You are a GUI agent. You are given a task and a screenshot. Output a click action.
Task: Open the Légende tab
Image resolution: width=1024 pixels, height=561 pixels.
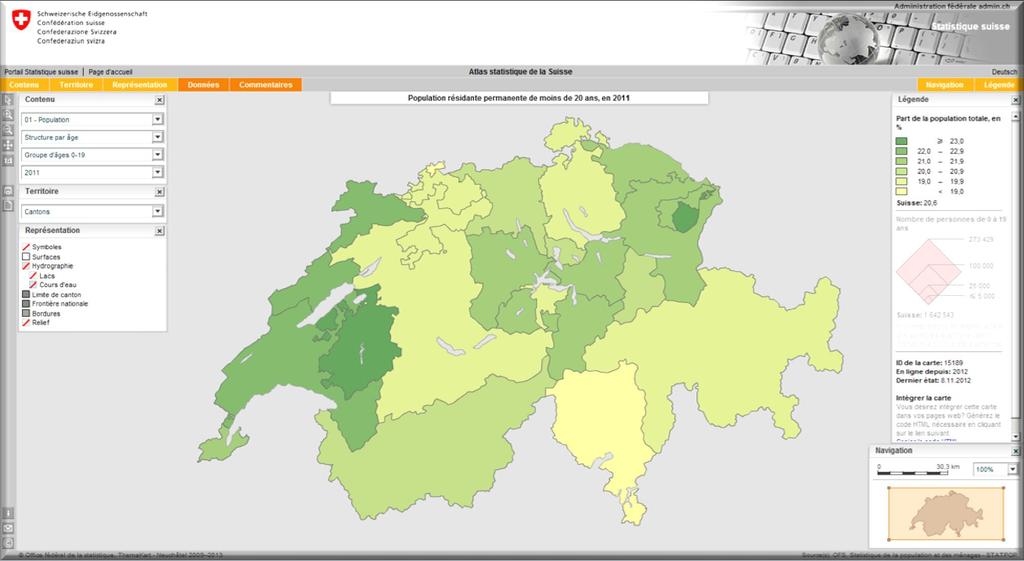coord(999,85)
